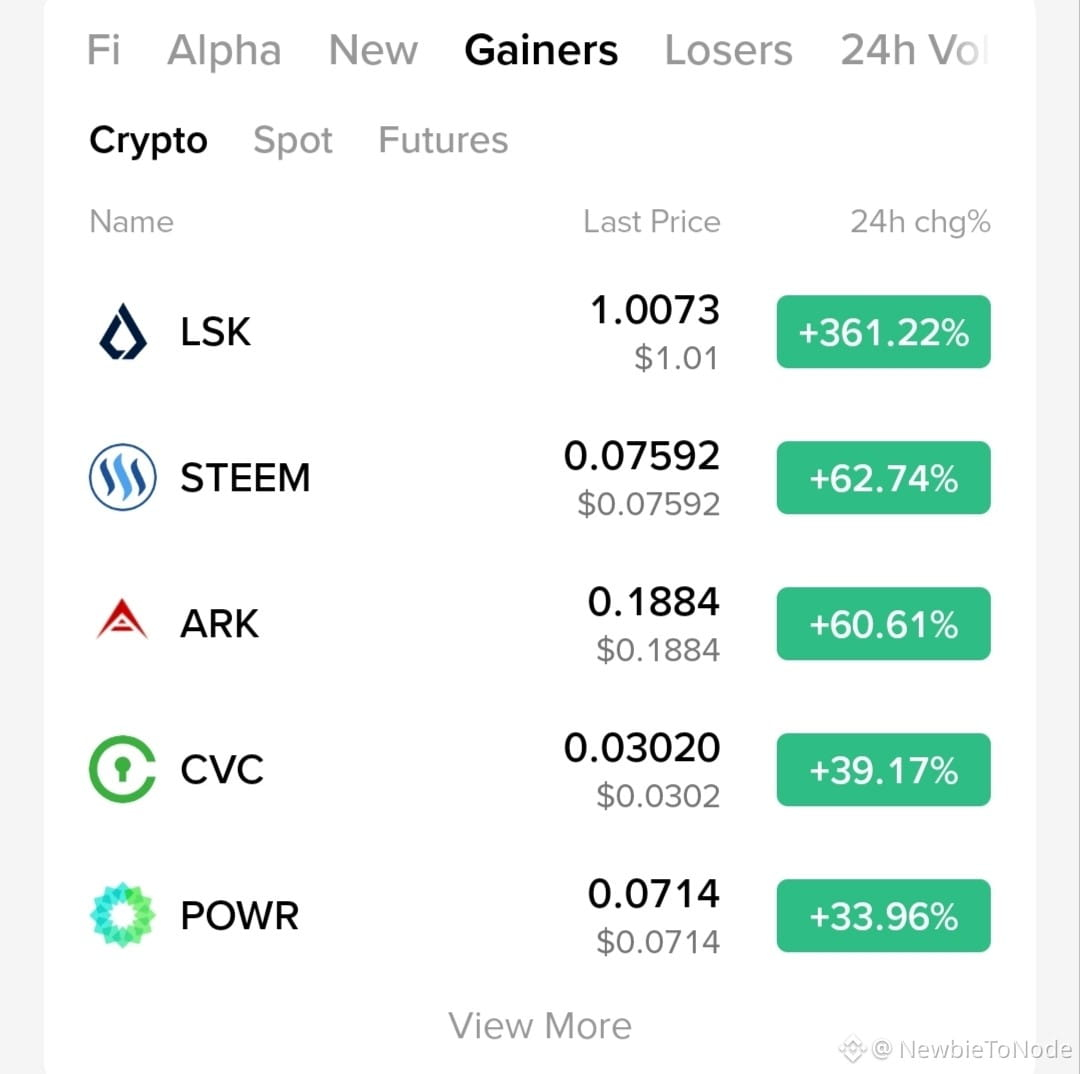Switch to the Losers tab
Viewport: 1080px width, 1074px height.
(728, 50)
